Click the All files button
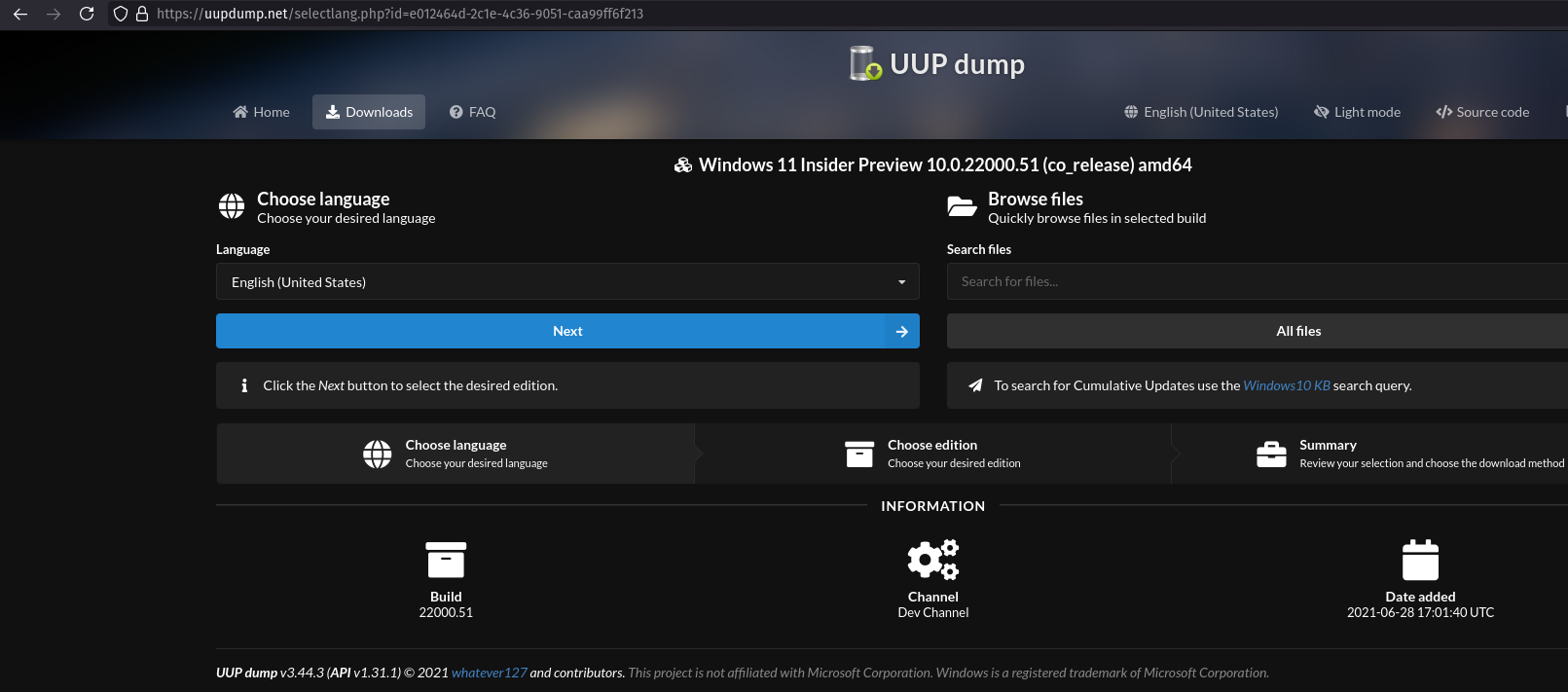The height and width of the screenshot is (692, 1568). 1298,331
